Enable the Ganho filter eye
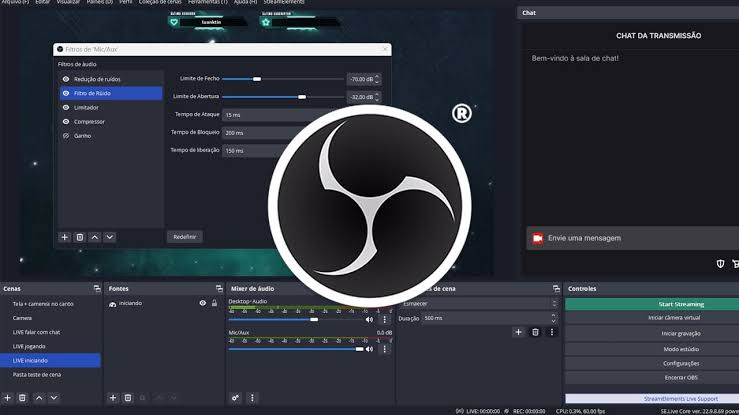The image size is (739, 415). tap(66, 136)
